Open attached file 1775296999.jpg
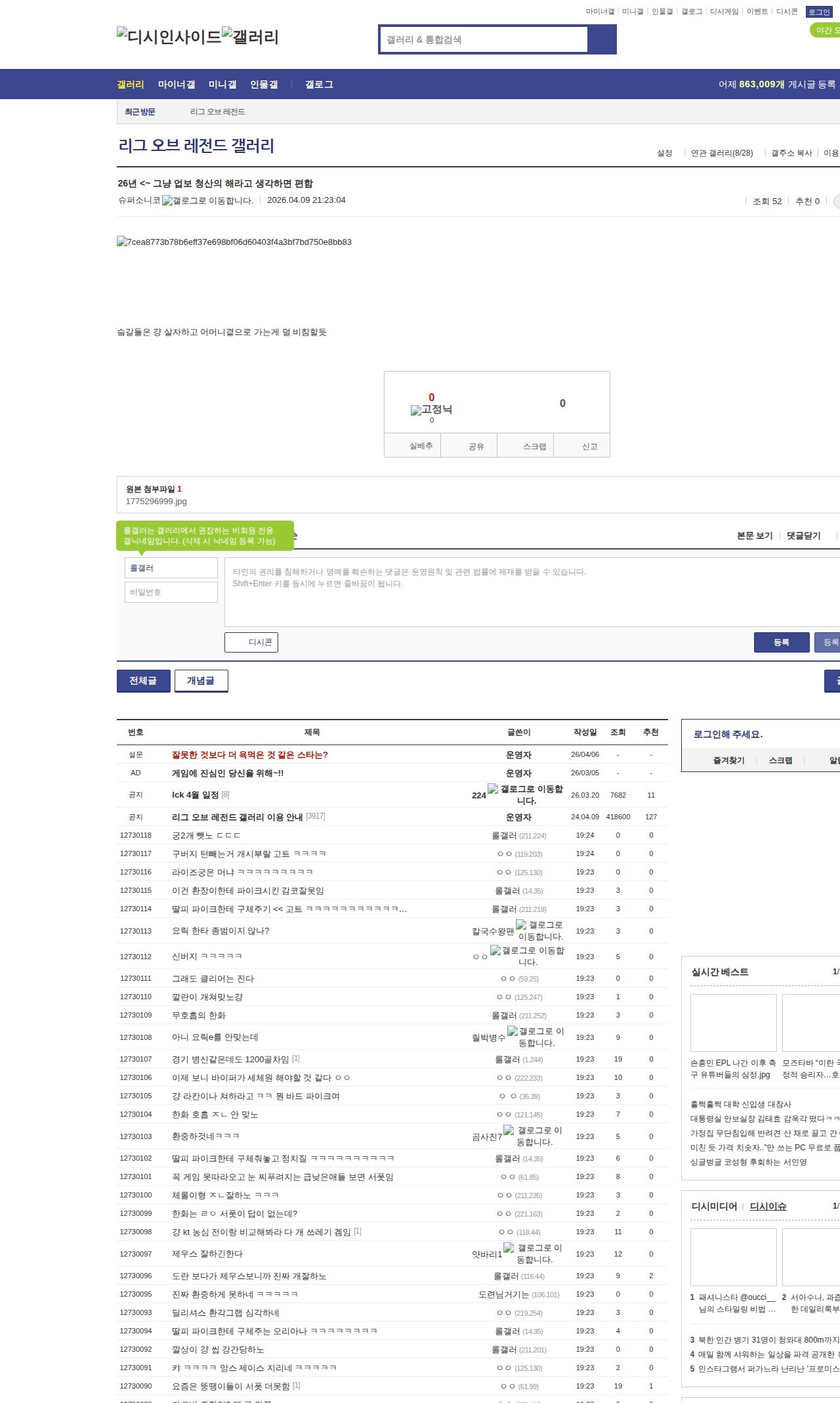This screenshot has height=1403, width=840. tap(156, 502)
